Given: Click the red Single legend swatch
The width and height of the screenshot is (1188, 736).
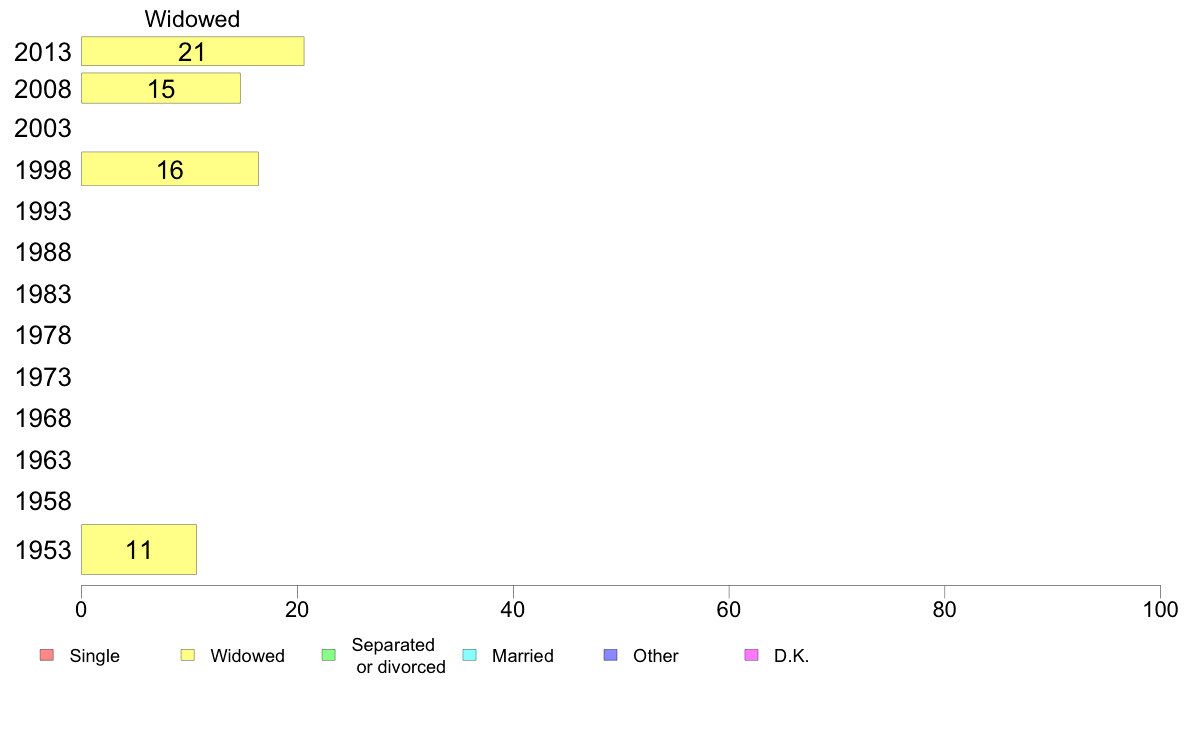Looking at the screenshot, I should tap(47, 655).
